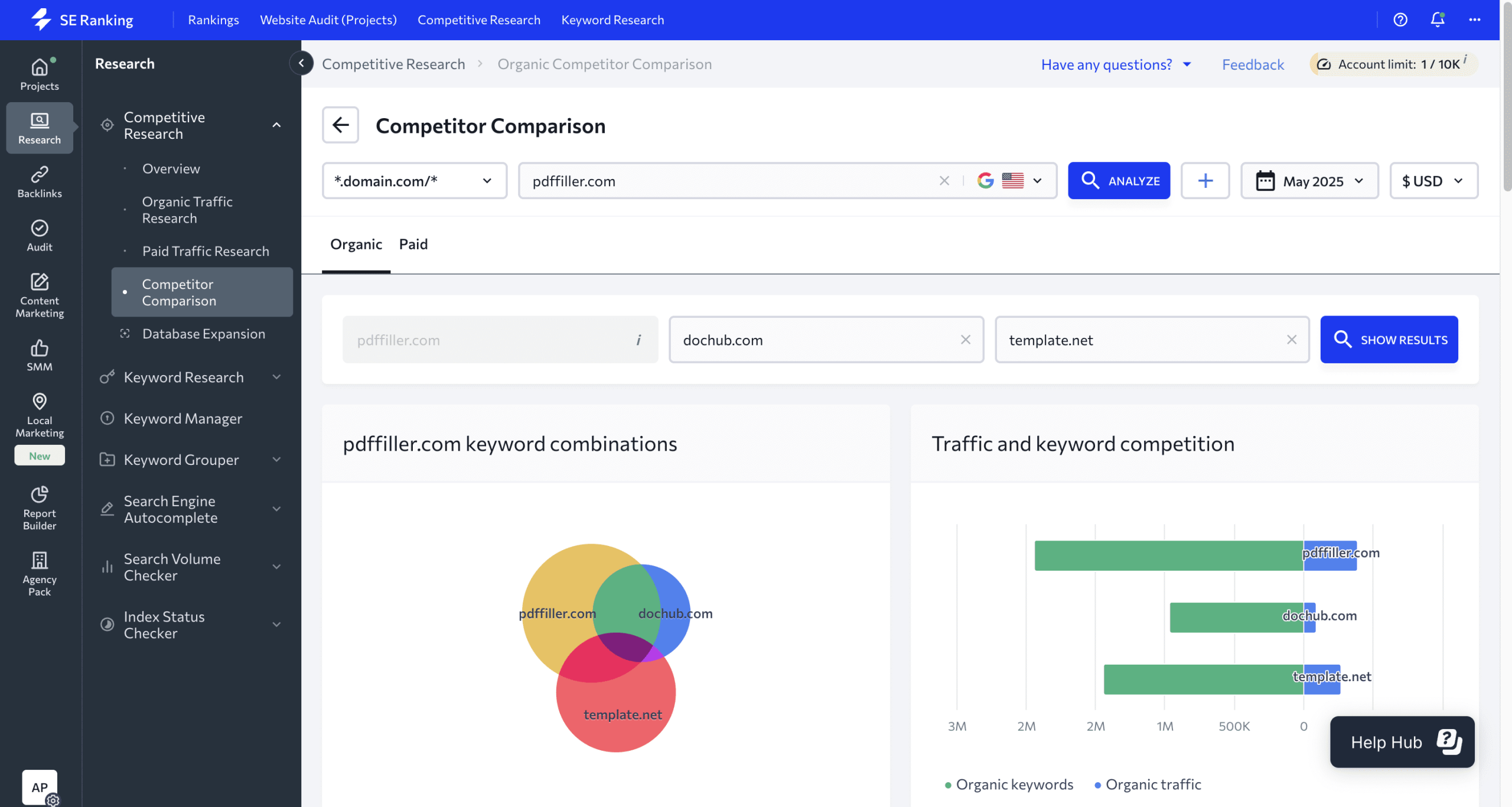Select Competitor Comparison sidebar item
The height and width of the screenshot is (807, 1512).
point(202,292)
